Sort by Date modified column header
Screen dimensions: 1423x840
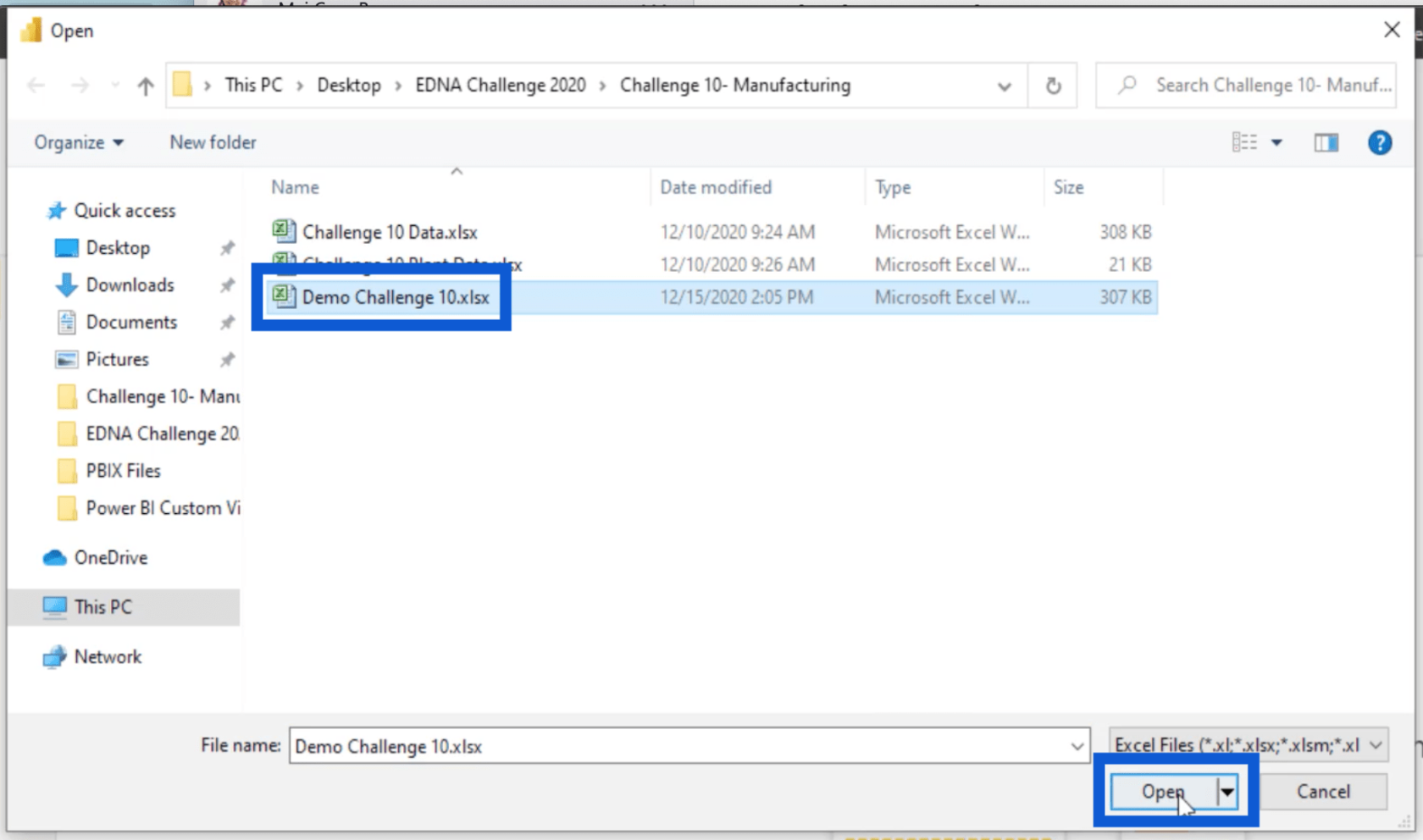coord(716,187)
